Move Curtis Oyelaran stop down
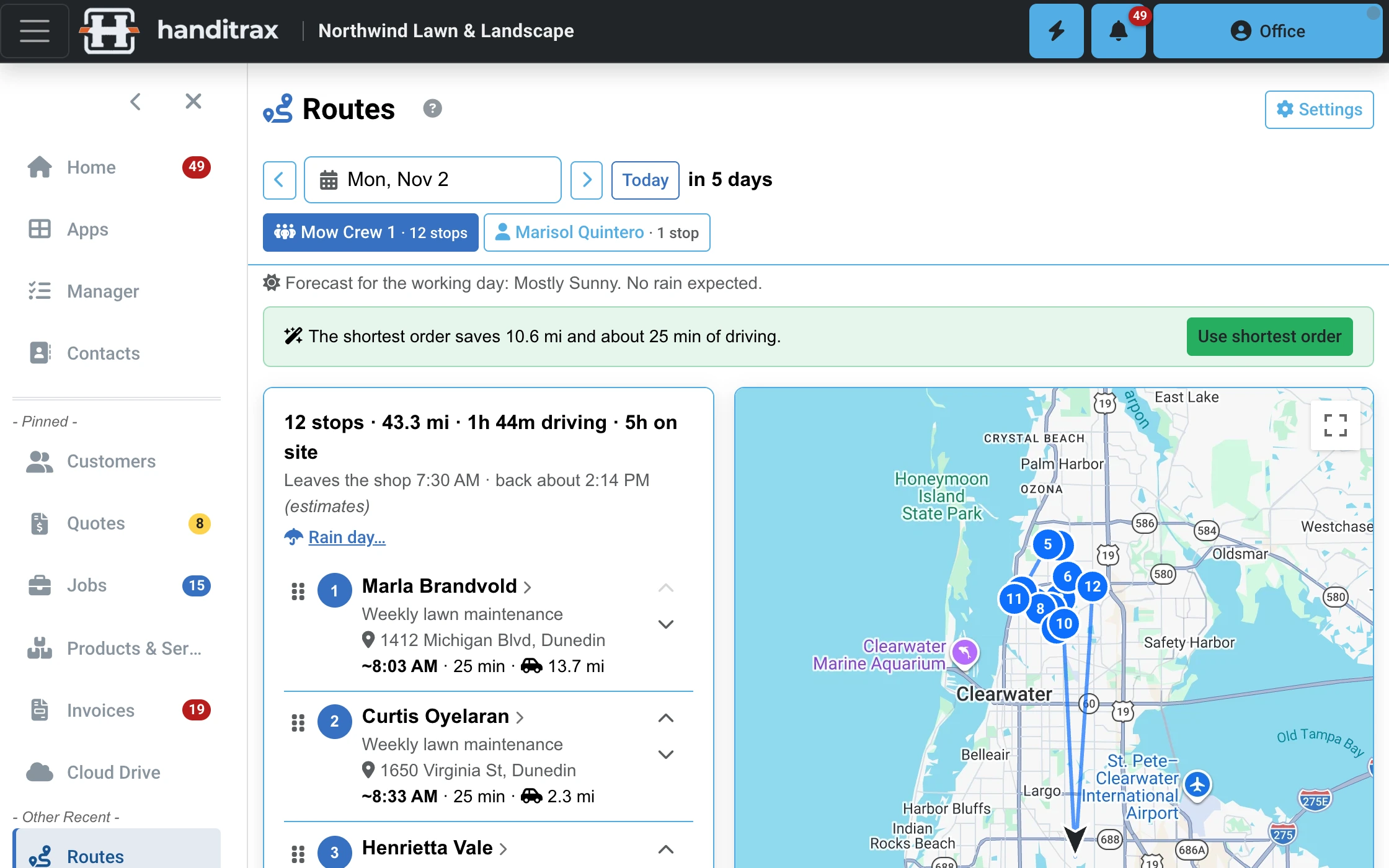Viewport: 1389px width, 868px height. click(666, 755)
